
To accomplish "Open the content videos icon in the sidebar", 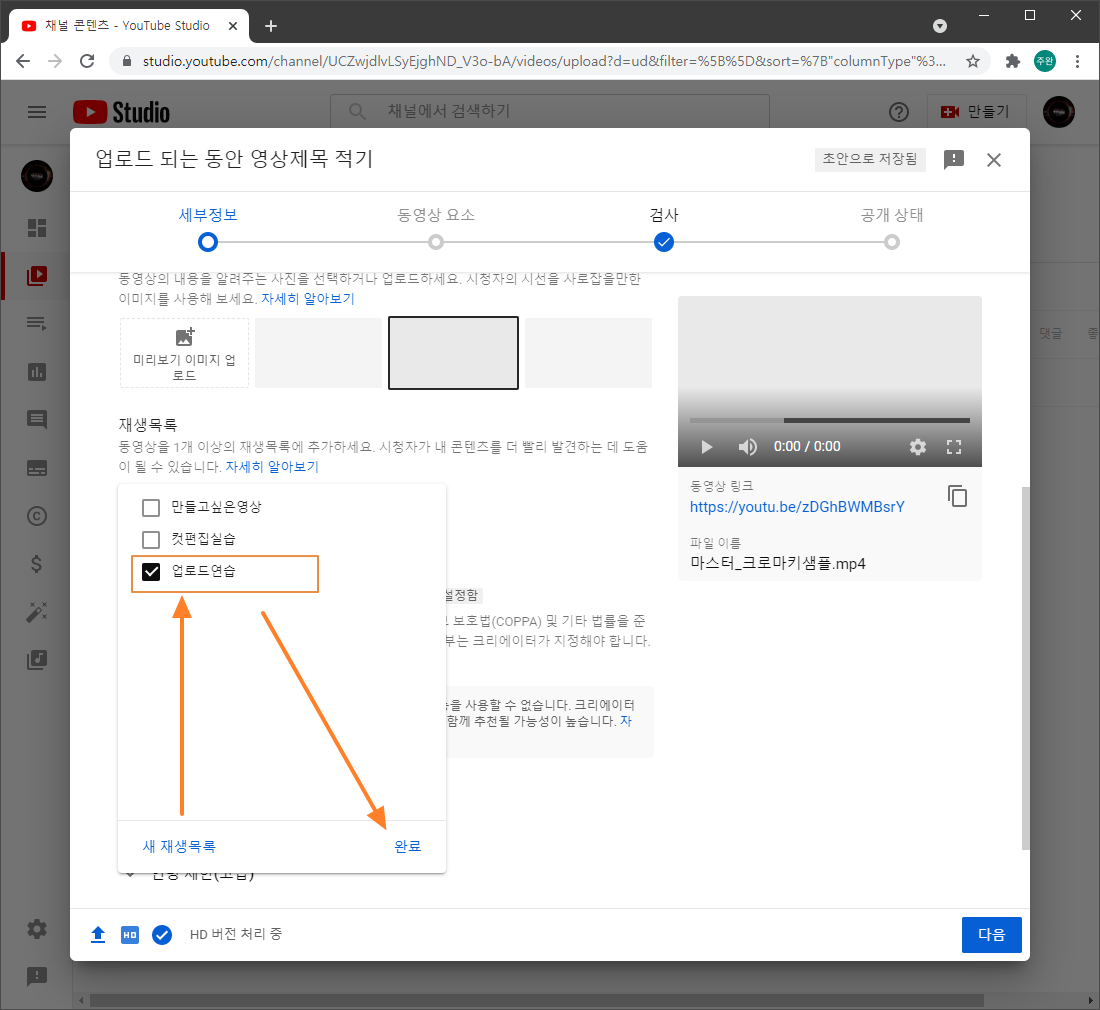I will coord(36,276).
